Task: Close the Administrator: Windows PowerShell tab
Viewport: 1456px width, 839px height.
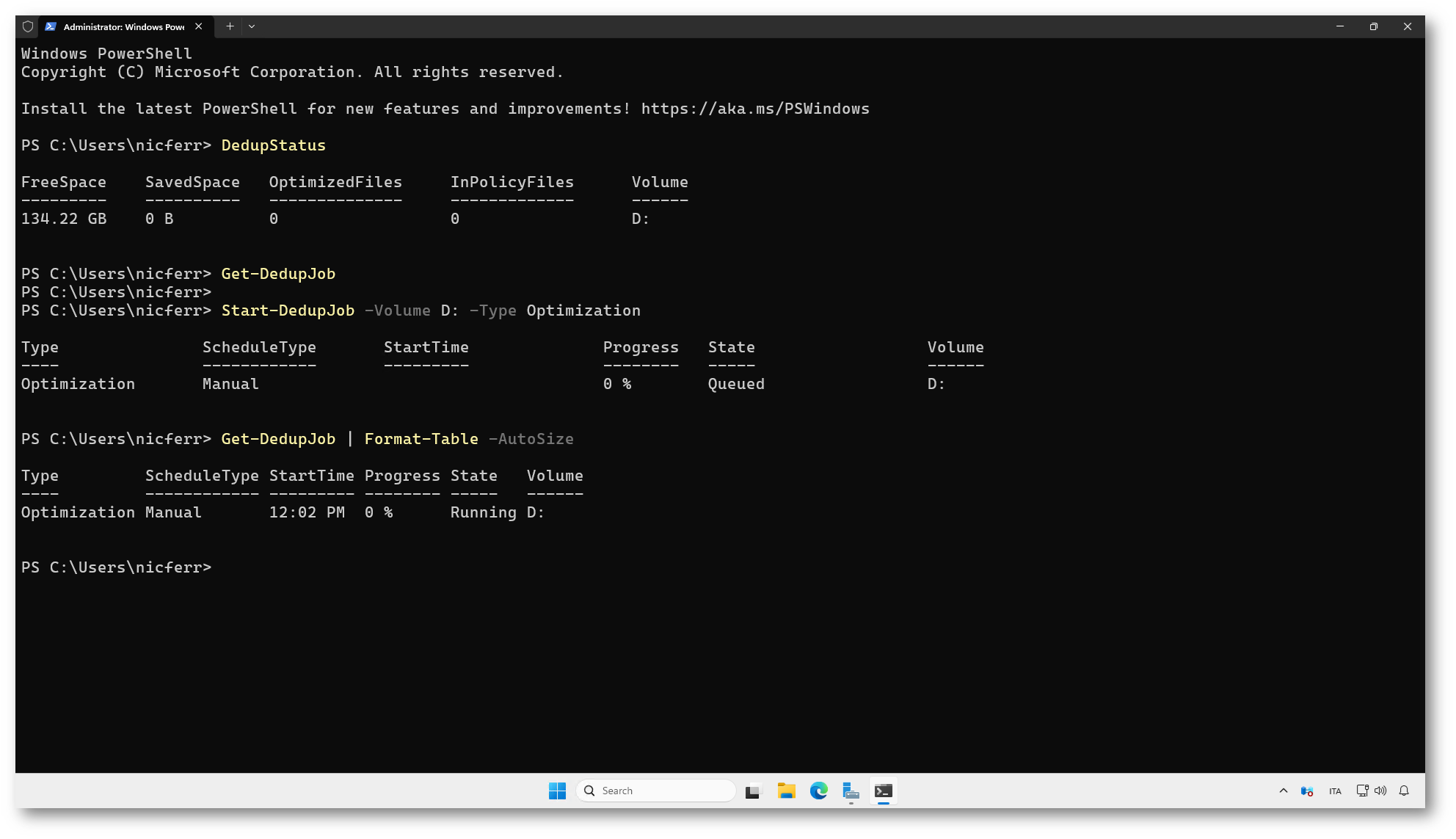Action: tap(198, 26)
